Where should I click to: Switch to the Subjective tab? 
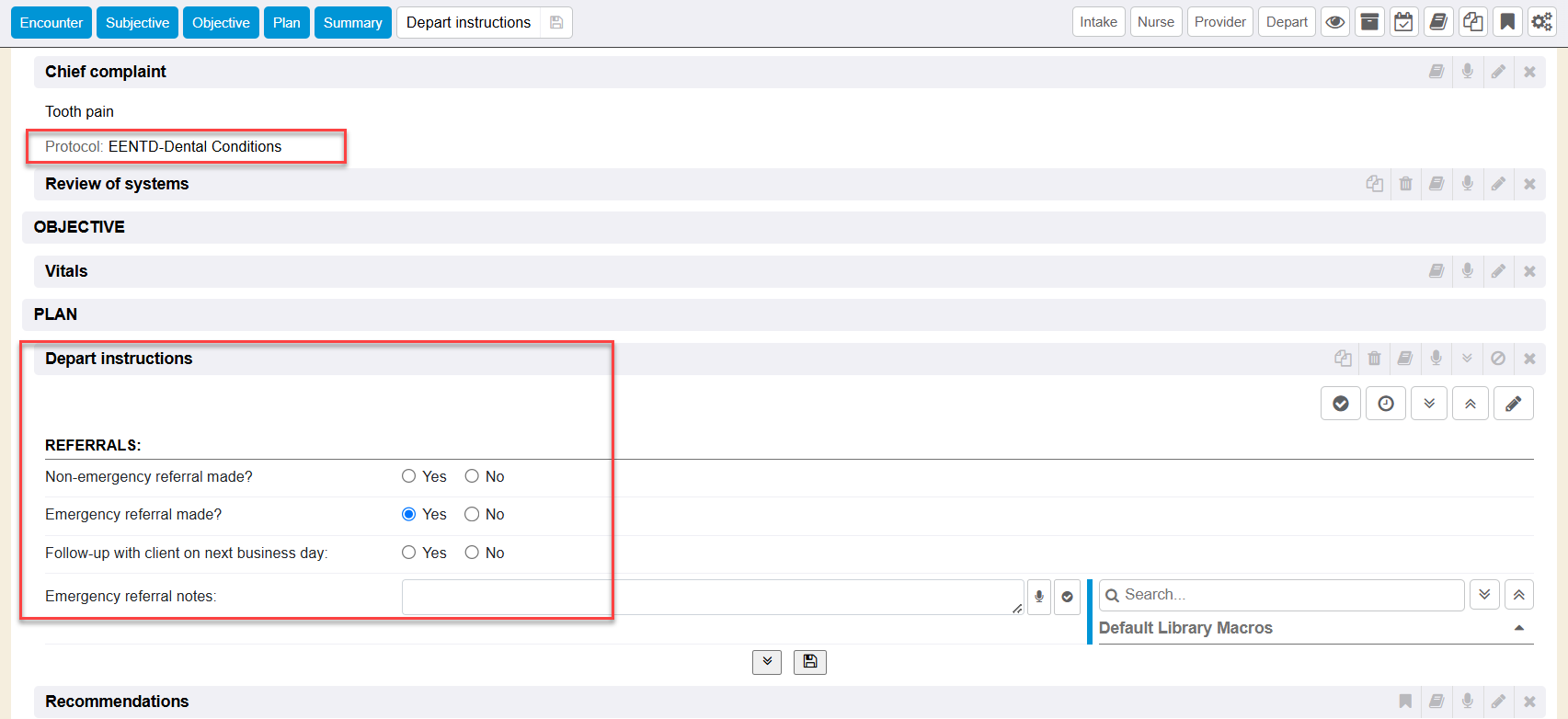(137, 23)
